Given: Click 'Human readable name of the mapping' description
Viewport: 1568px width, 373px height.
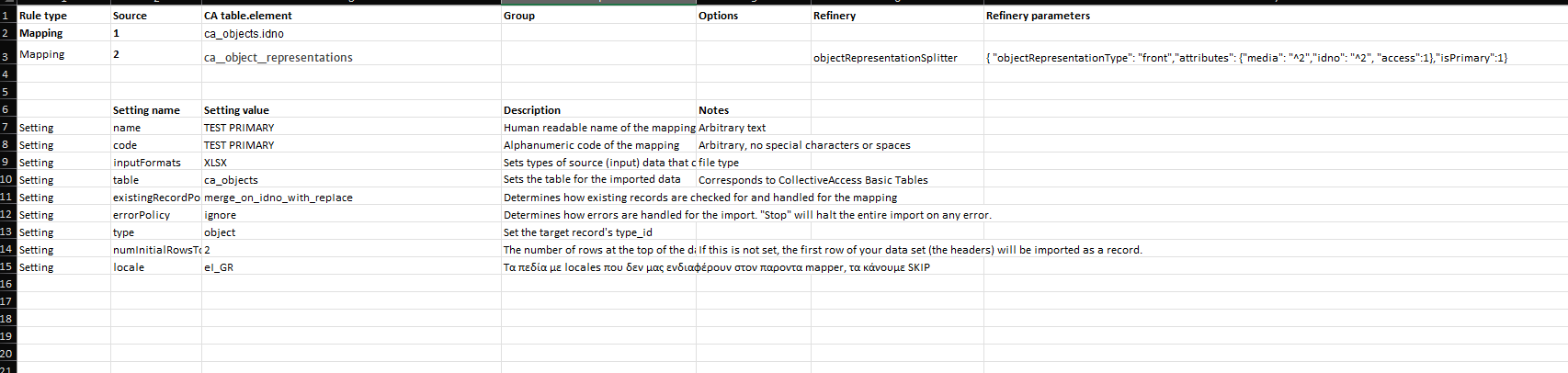Looking at the screenshot, I should 598,128.
